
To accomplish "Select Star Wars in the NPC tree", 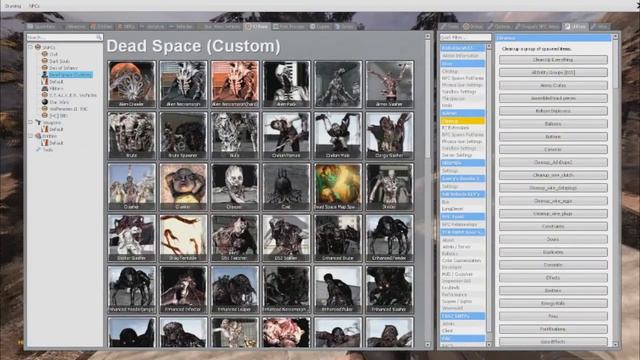I will [x=59, y=102].
